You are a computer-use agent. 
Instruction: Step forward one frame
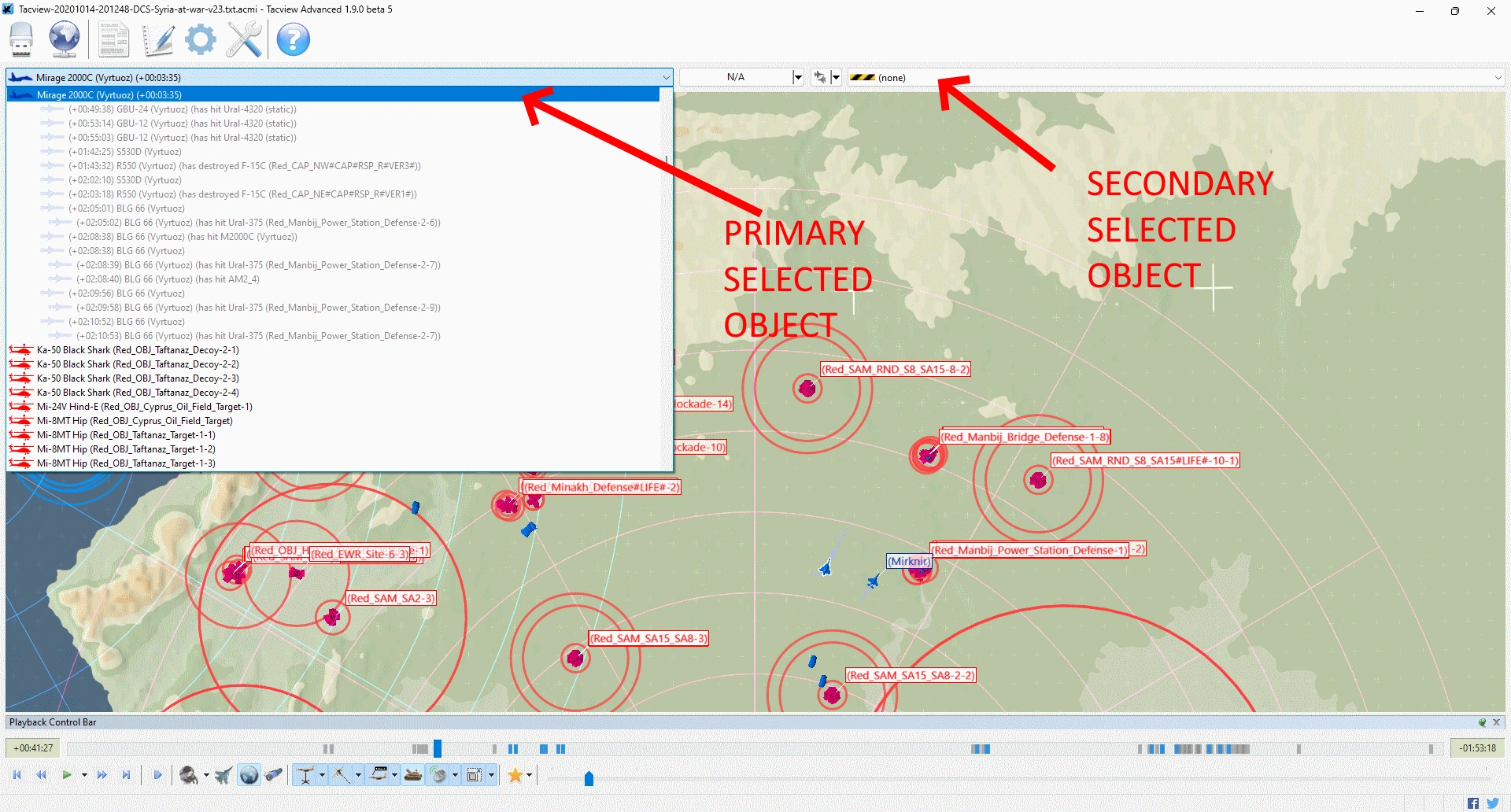pos(157,775)
